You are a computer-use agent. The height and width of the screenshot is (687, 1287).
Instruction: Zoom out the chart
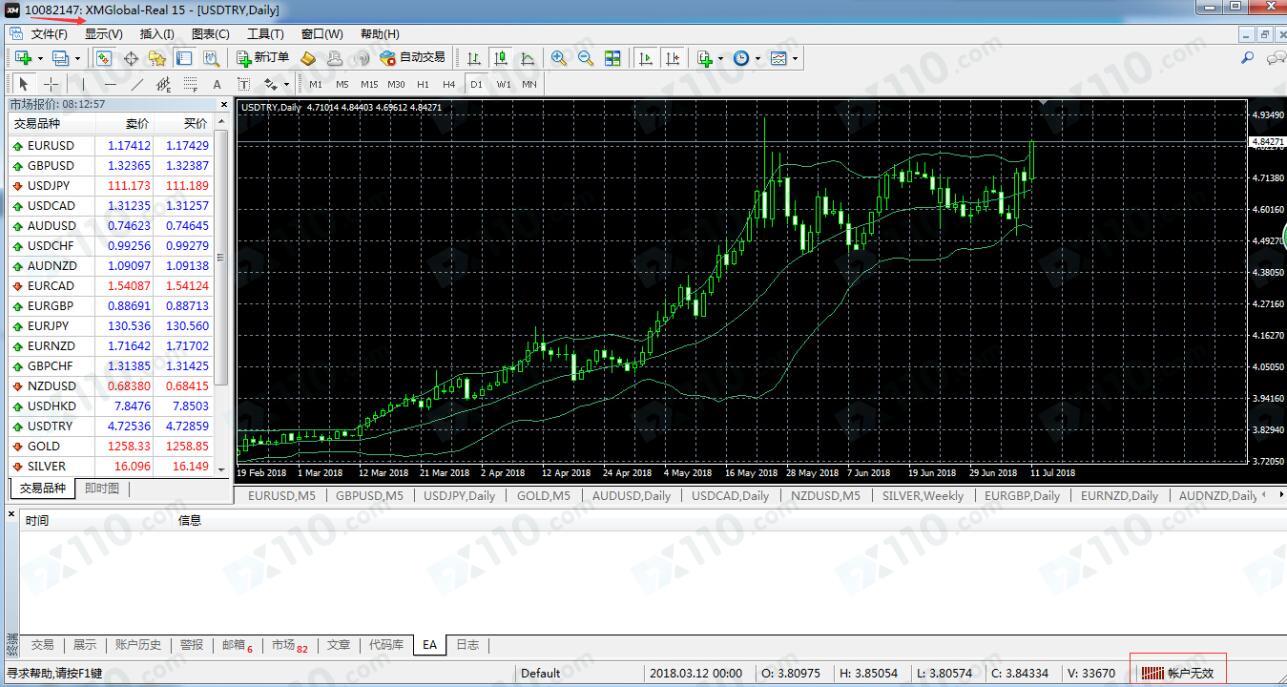[585, 58]
